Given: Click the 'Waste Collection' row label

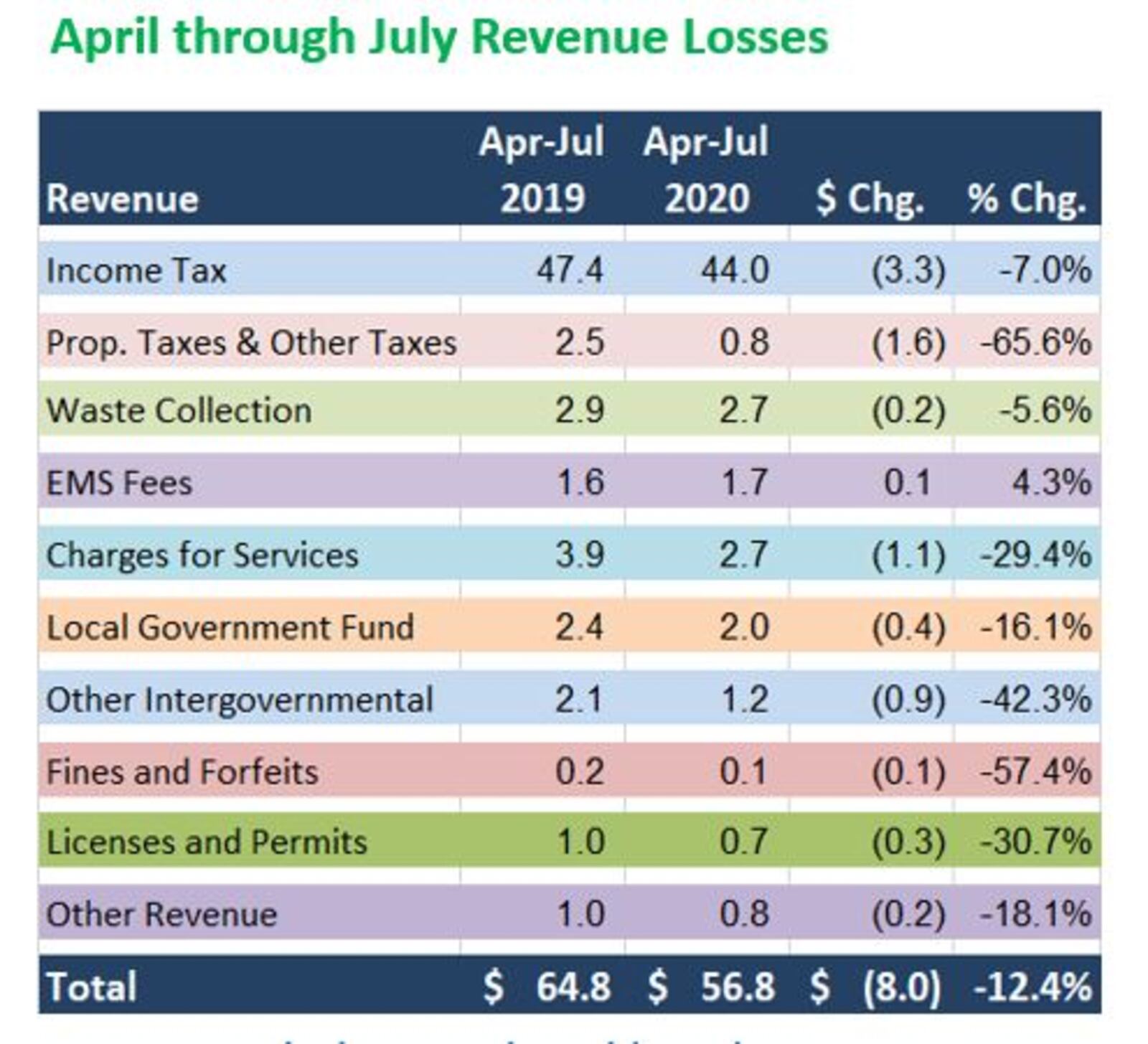Looking at the screenshot, I should (x=179, y=411).
